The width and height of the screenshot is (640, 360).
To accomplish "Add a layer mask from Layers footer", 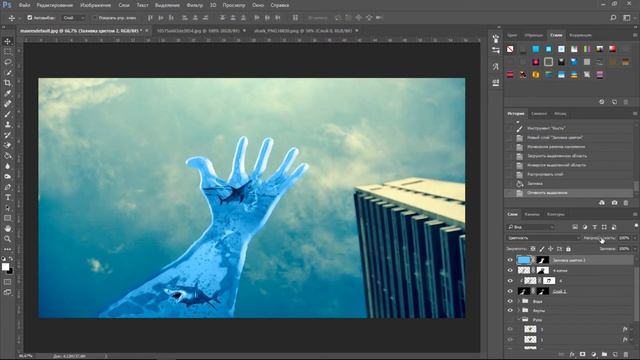I will click(x=582, y=354).
